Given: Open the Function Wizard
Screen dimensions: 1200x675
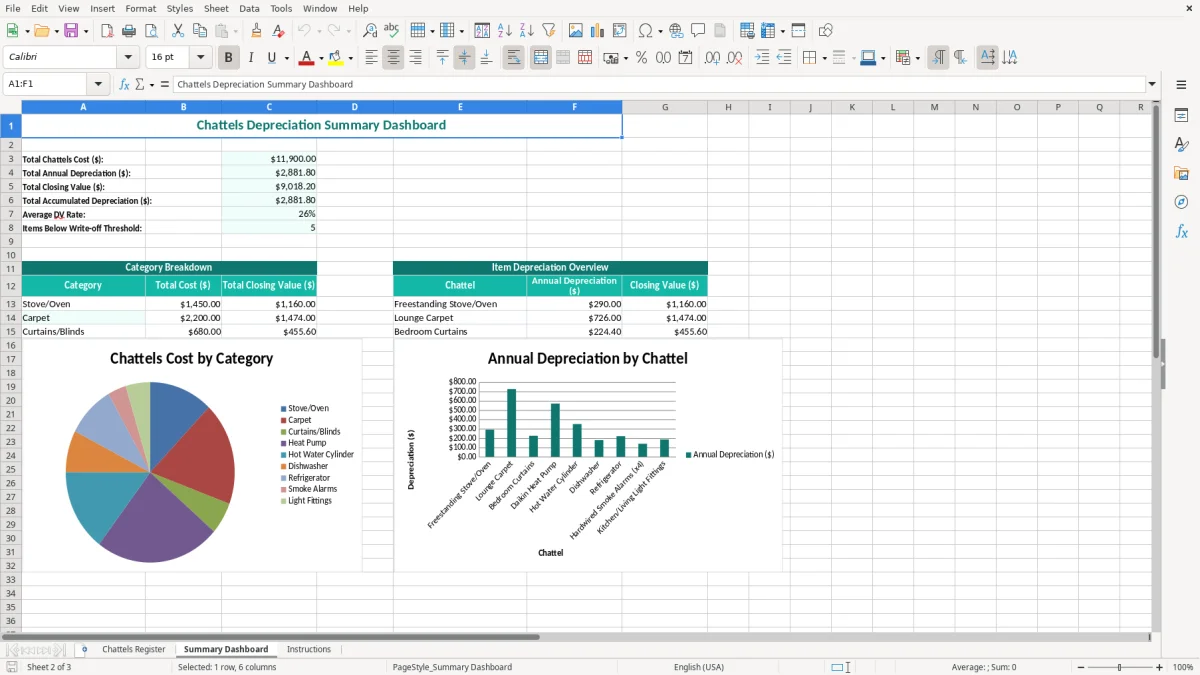Looking at the screenshot, I should click(124, 85).
